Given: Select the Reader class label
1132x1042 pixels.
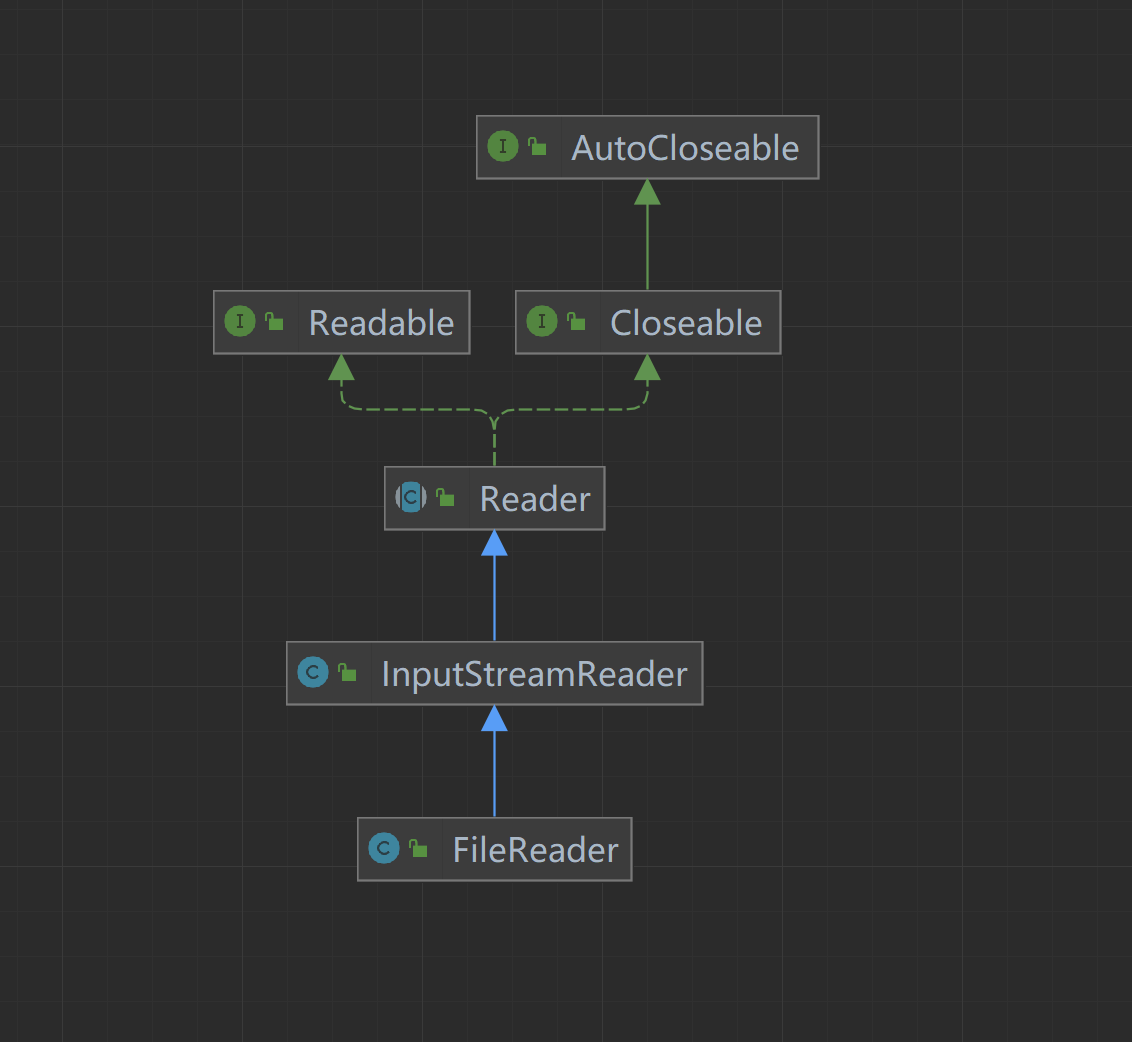Looking at the screenshot, I should pos(535,498).
